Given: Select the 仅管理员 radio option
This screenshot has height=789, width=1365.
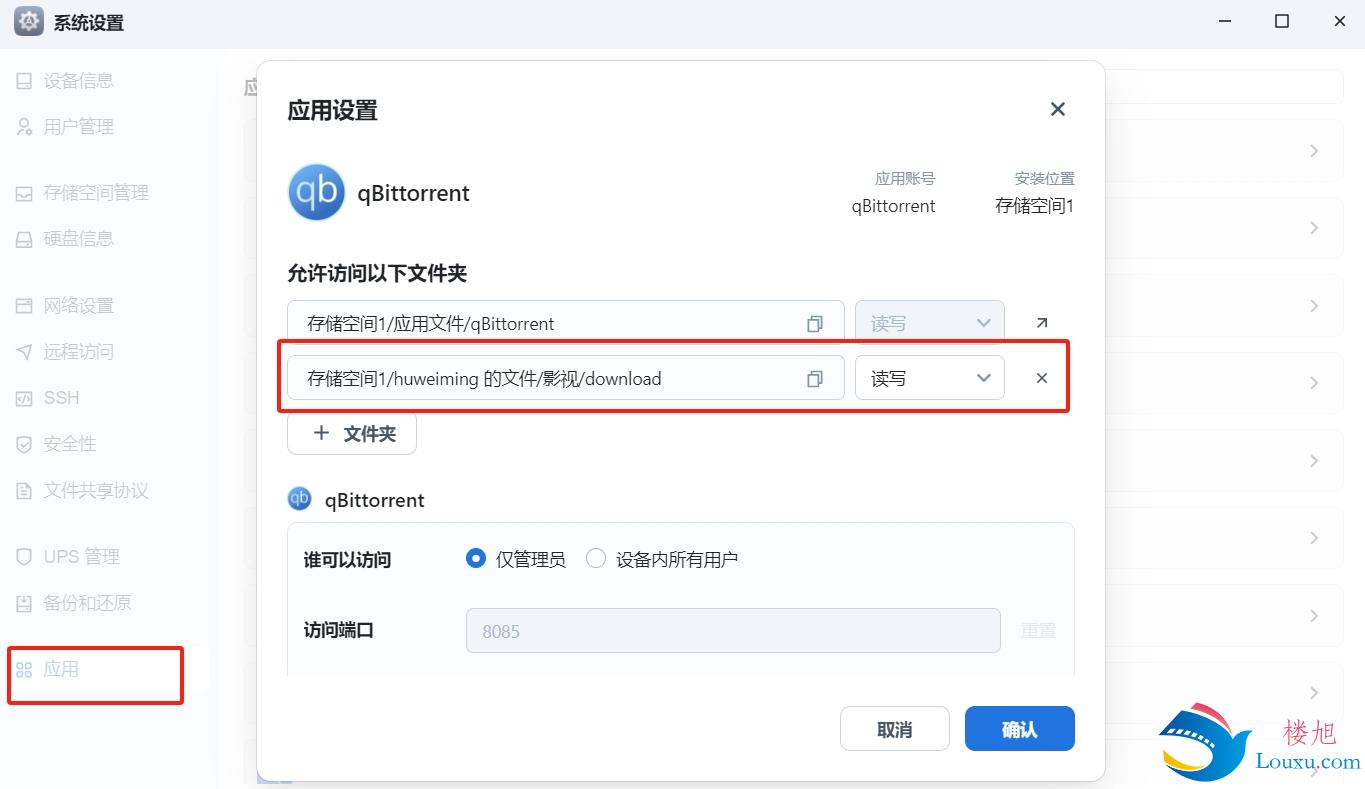Looking at the screenshot, I should pyautogui.click(x=476, y=559).
